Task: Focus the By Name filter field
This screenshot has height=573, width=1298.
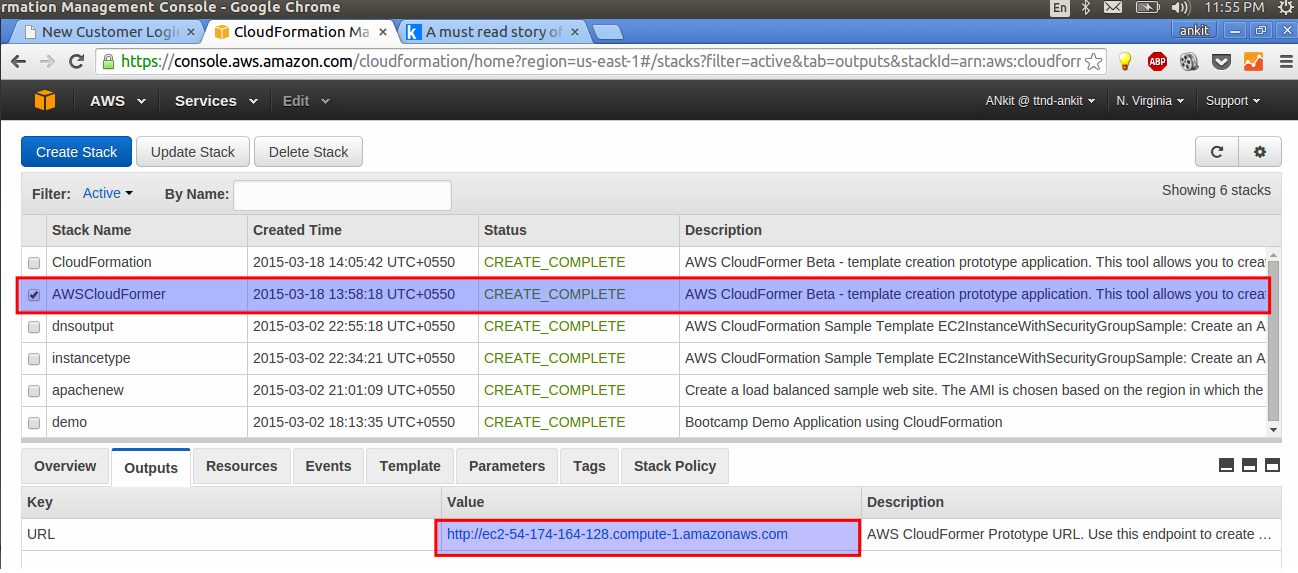Action: [342, 195]
